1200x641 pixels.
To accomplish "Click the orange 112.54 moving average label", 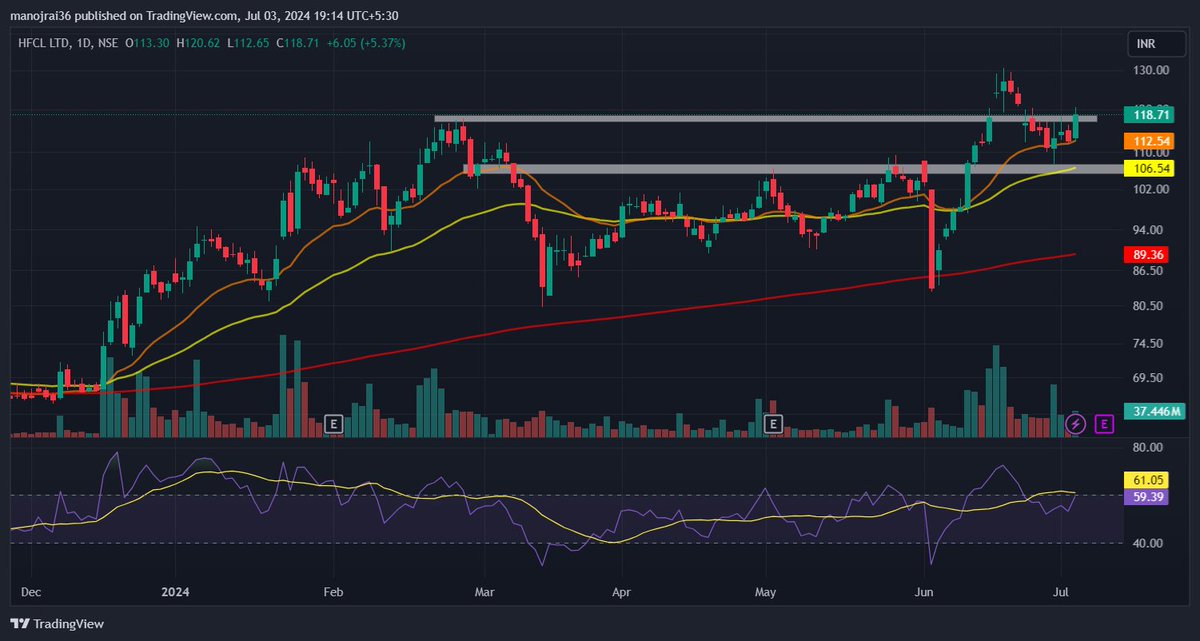I will 1148,142.
